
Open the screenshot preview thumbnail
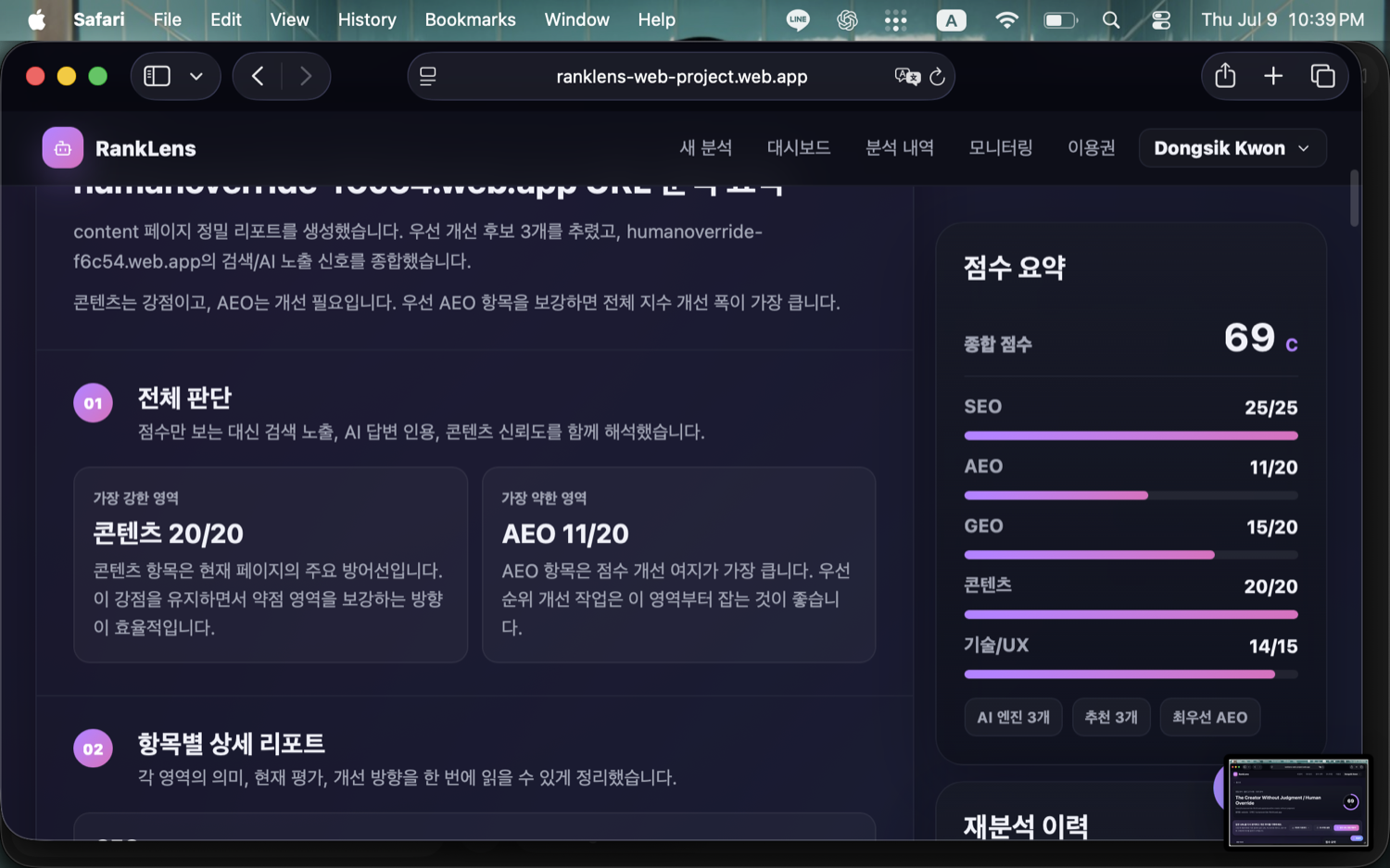pos(1298,802)
